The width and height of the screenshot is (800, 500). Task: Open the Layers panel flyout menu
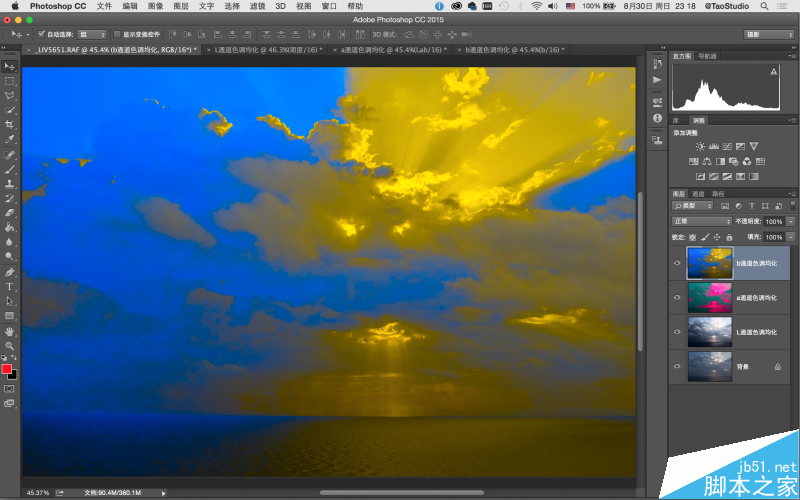pyautogui.click(x=792, y=194)
